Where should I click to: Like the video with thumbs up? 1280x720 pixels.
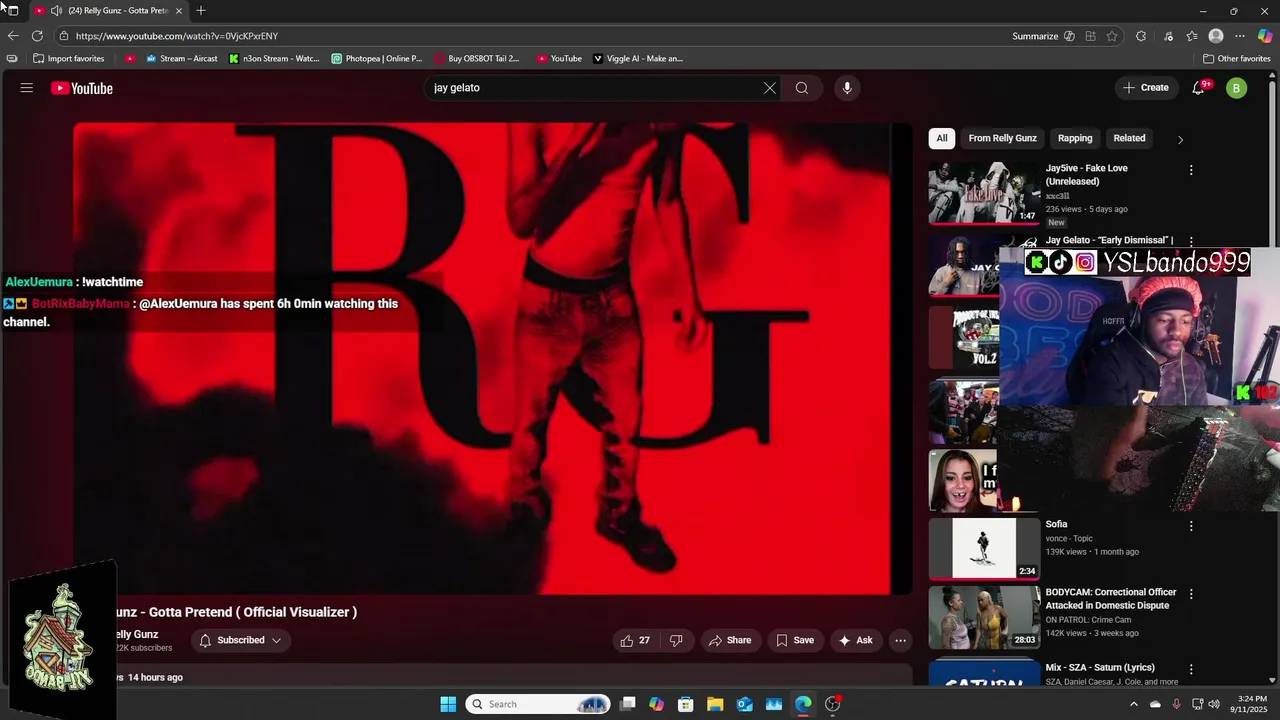click(x=635, y=640)
